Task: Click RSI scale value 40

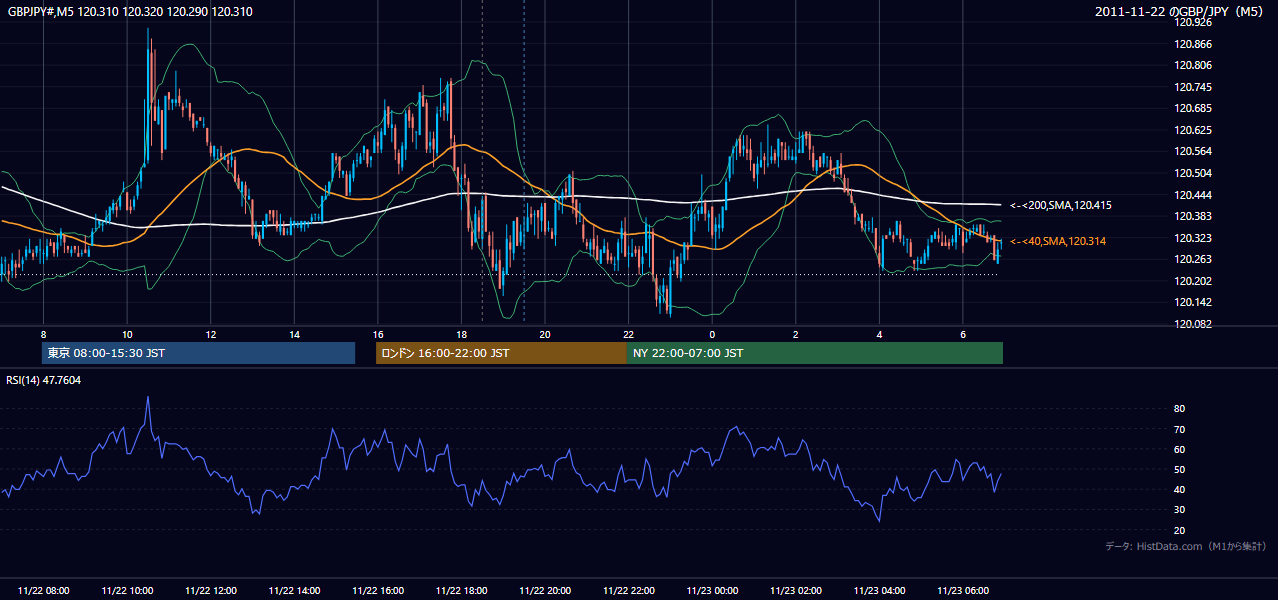Action: click(1180, 489)
